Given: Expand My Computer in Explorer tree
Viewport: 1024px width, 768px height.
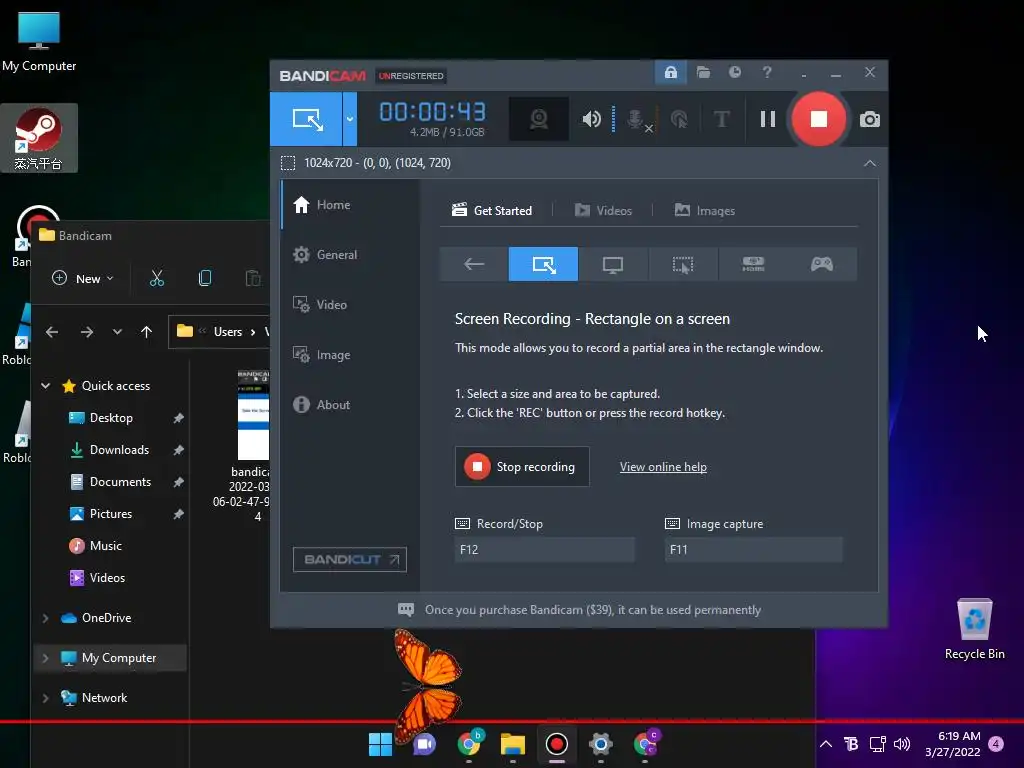Looking at the screenshot, I should 46,658.
